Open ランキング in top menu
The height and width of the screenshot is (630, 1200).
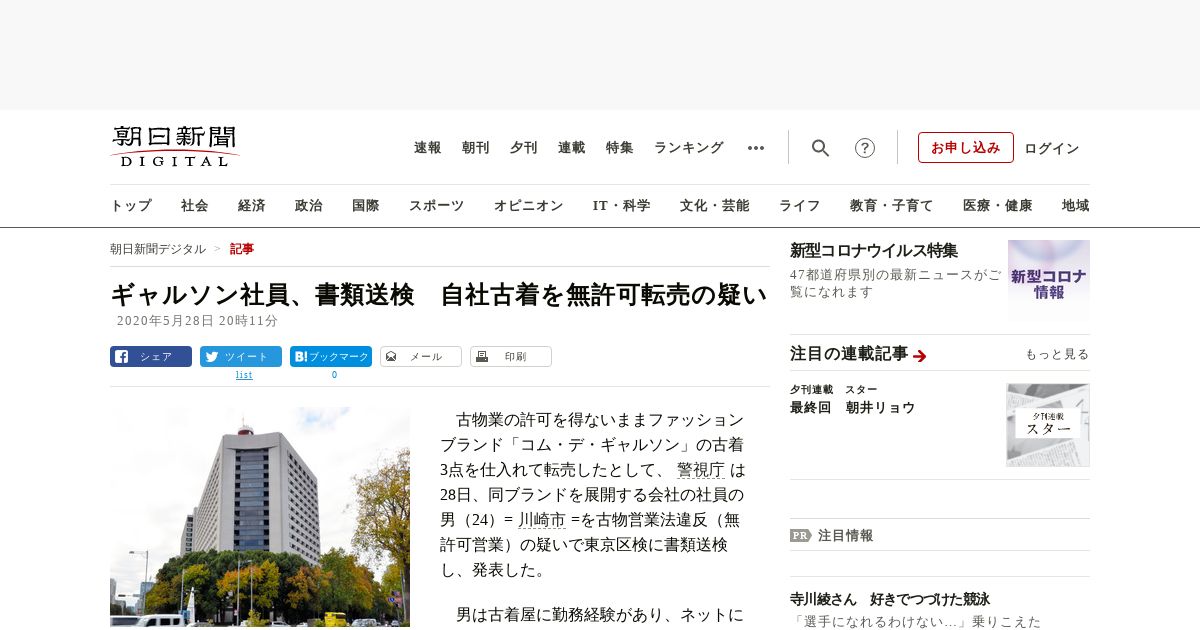tap(689, 148)
